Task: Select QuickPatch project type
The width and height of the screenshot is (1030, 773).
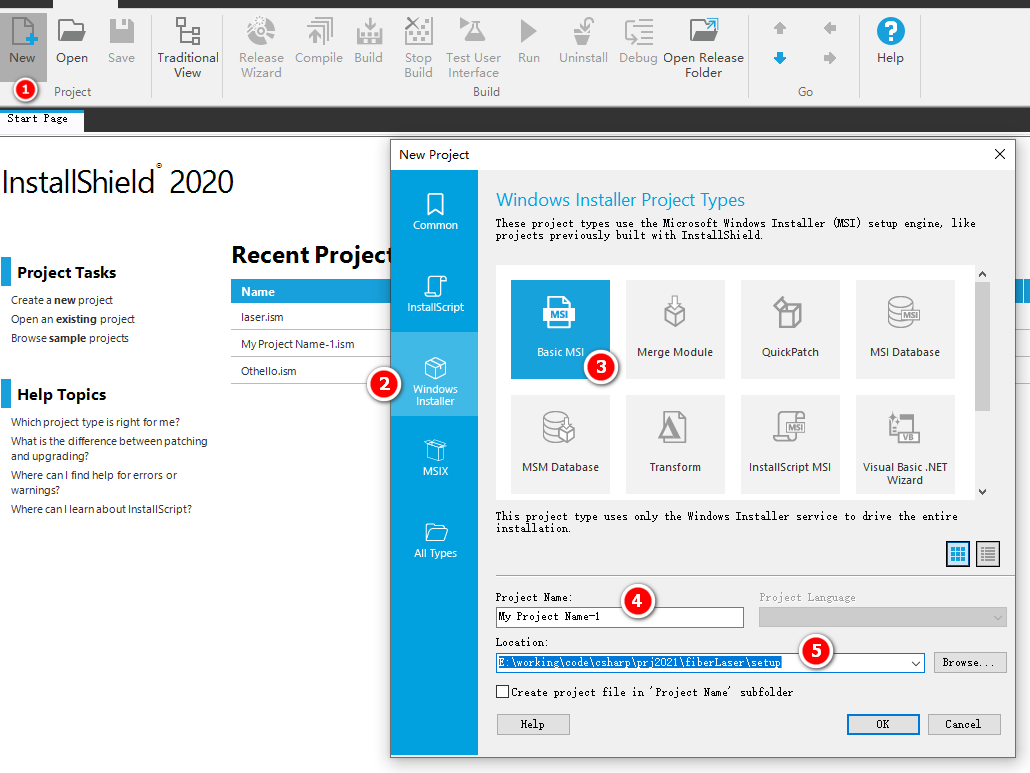Action: [x=790, y=329]
